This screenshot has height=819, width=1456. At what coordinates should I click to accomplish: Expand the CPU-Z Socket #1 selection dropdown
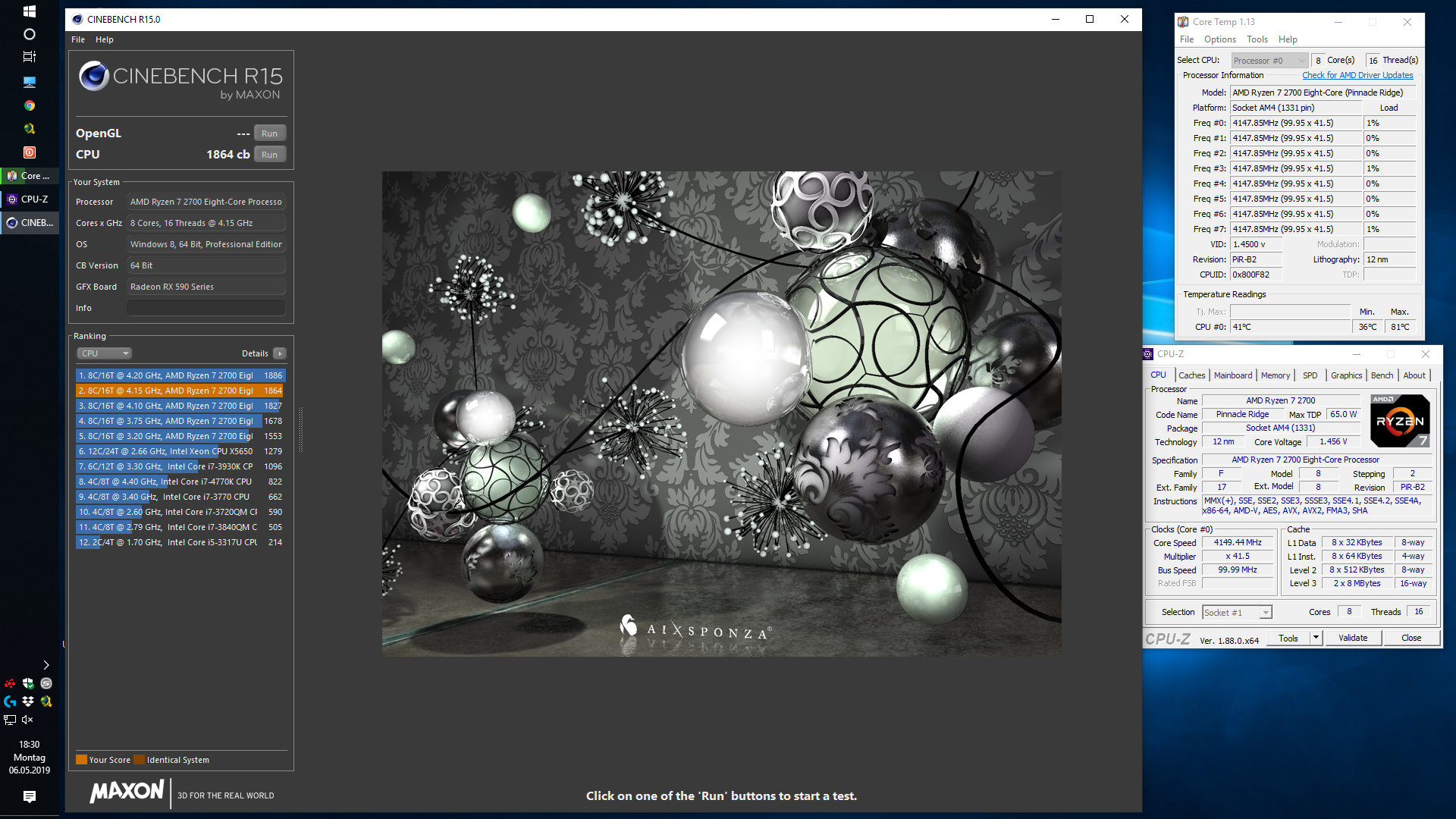[1237, 613]
